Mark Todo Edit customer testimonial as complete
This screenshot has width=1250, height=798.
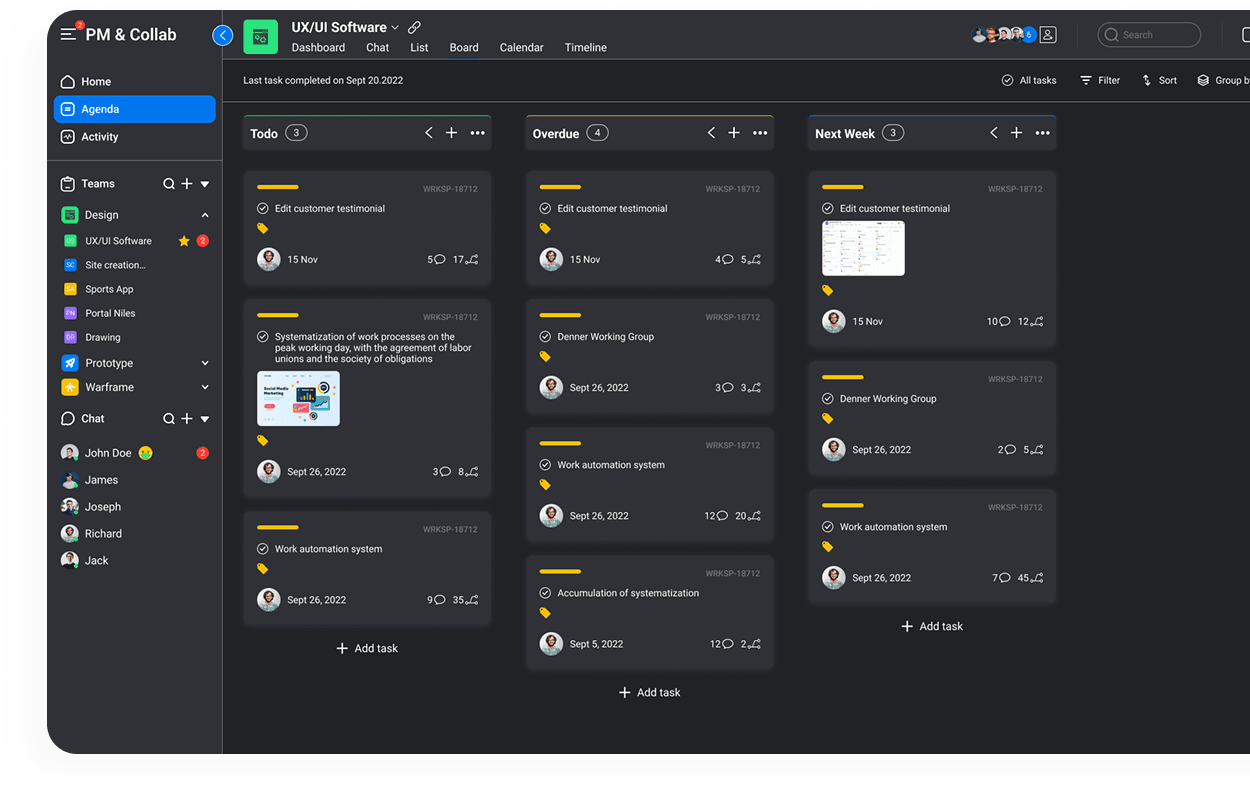[x=263, y=209]
